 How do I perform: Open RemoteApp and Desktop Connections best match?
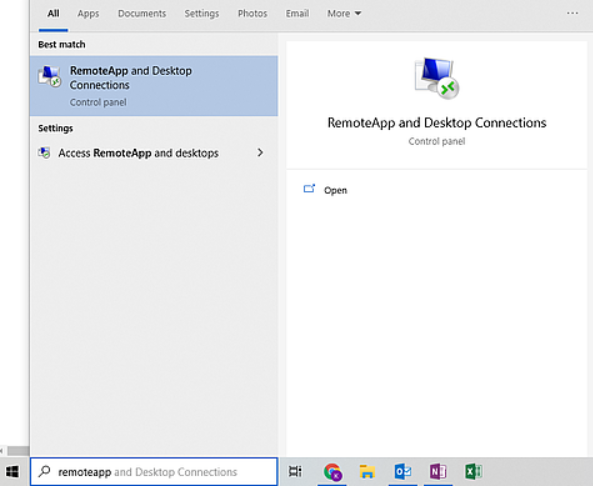pos(154,86)
